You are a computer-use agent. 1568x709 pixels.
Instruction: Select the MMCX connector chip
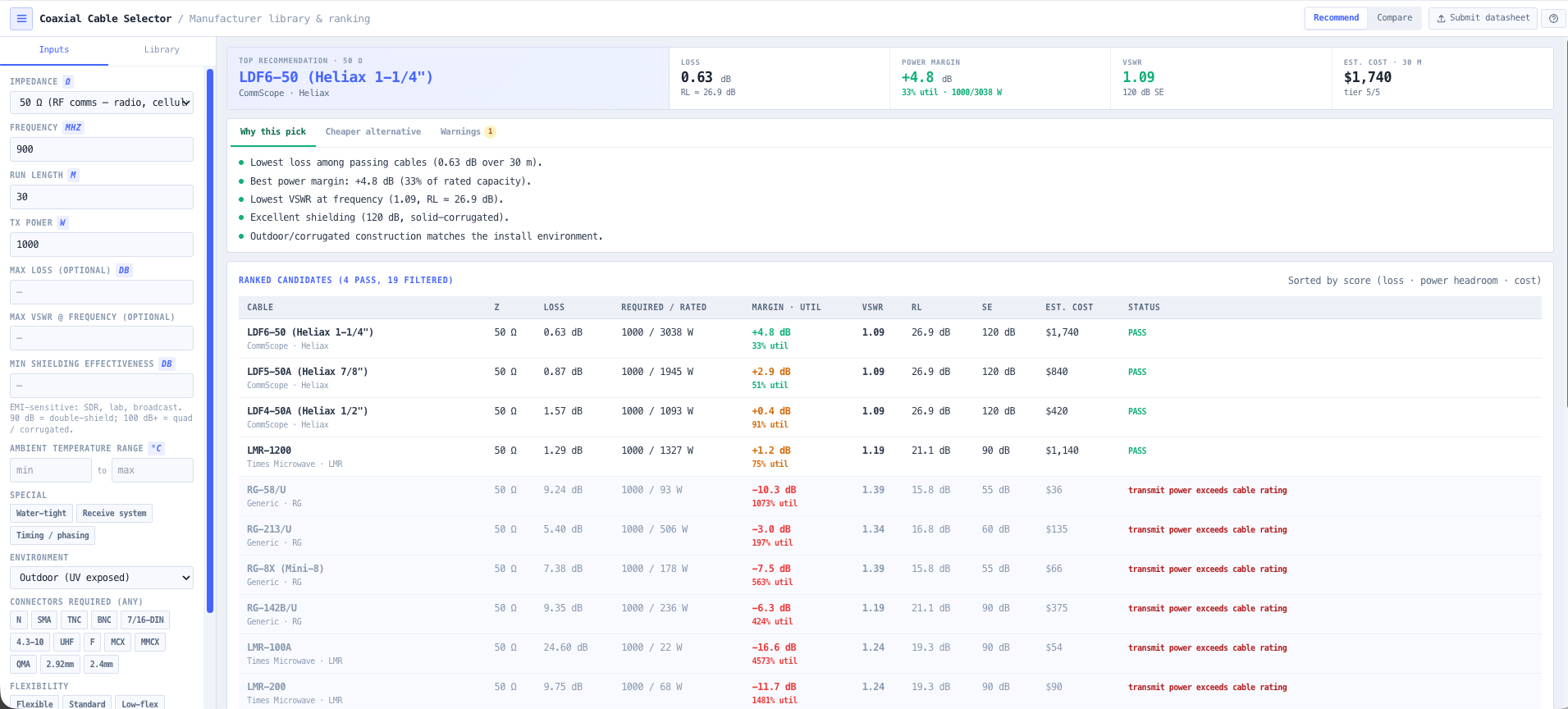pos(150,643)
